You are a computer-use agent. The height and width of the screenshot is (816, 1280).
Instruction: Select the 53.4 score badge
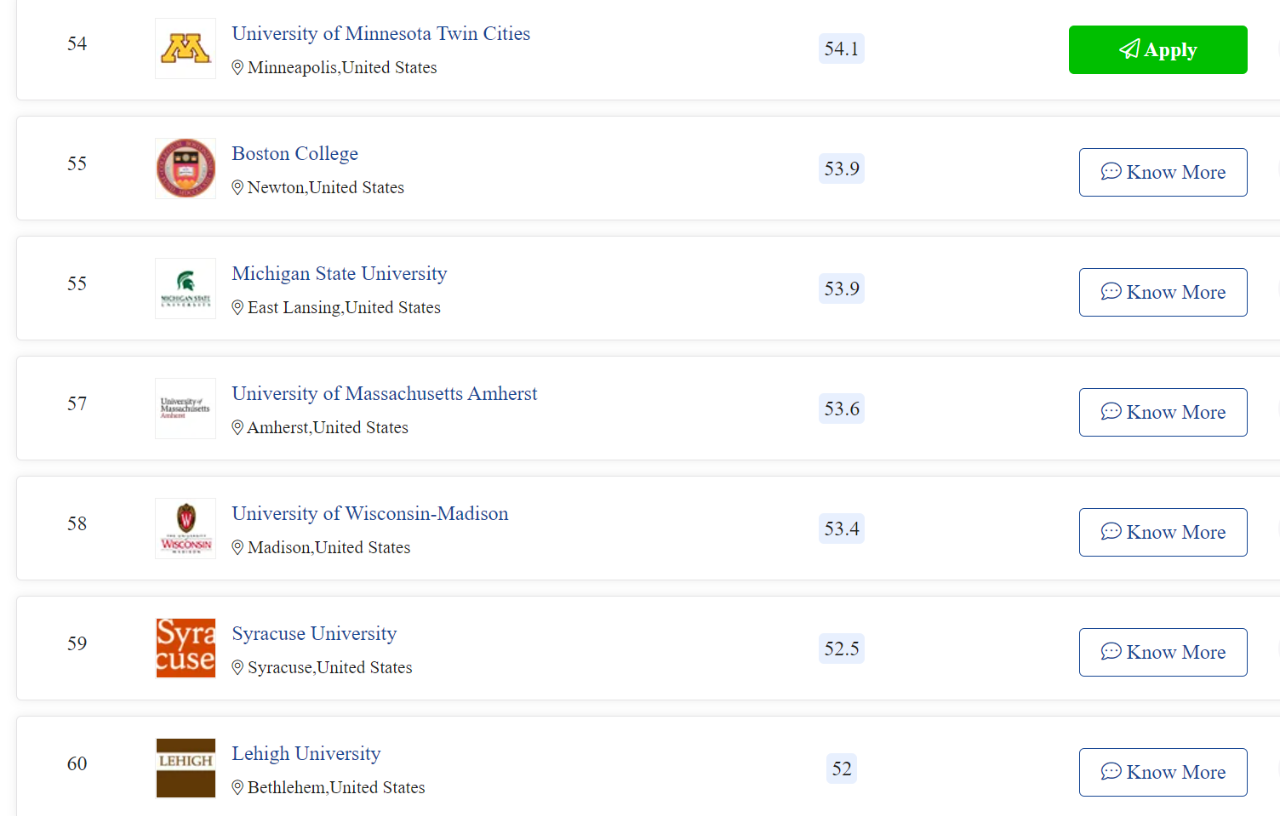click(841, 529)
